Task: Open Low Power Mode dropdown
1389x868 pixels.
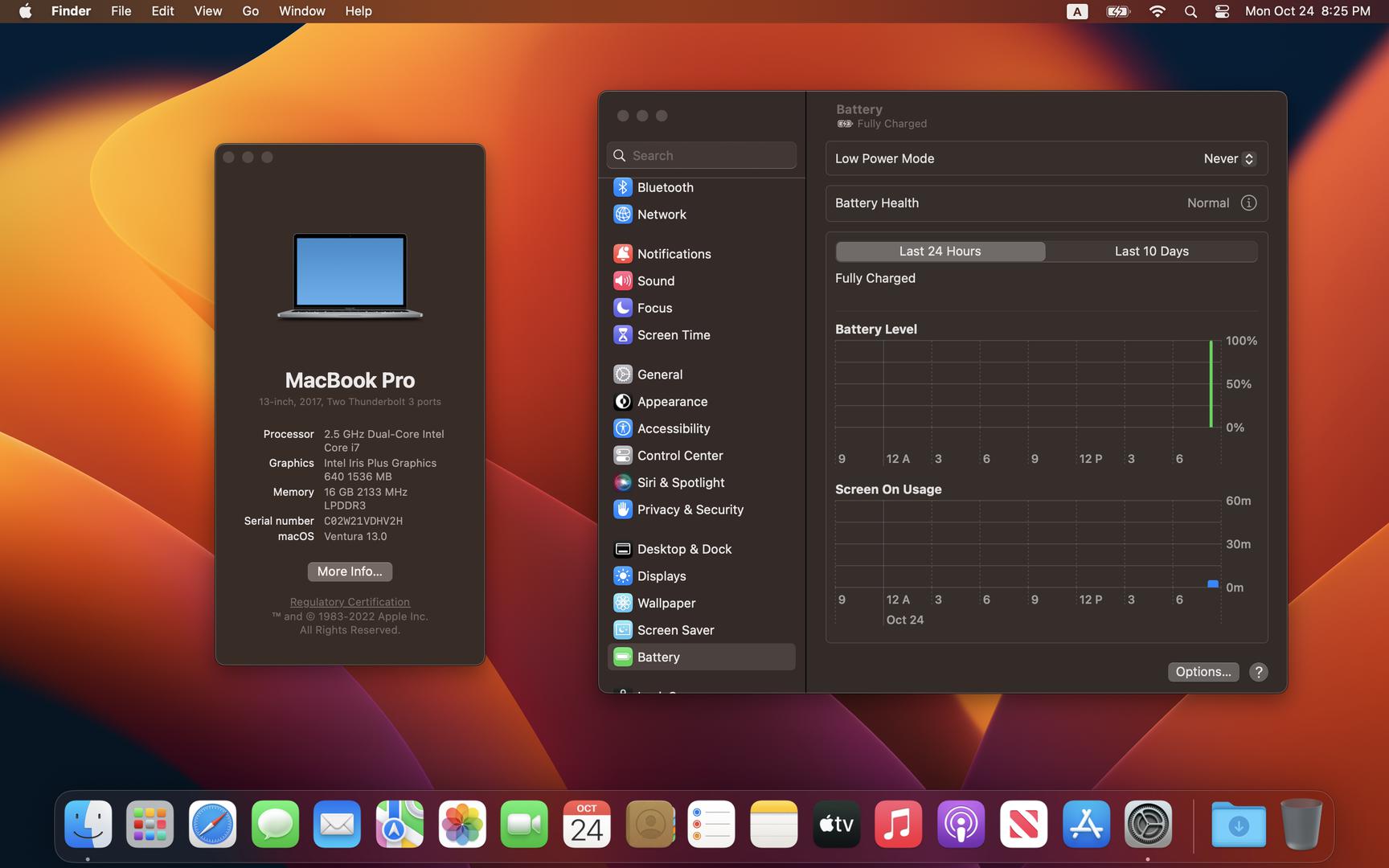Action: tap(1229, 159)
